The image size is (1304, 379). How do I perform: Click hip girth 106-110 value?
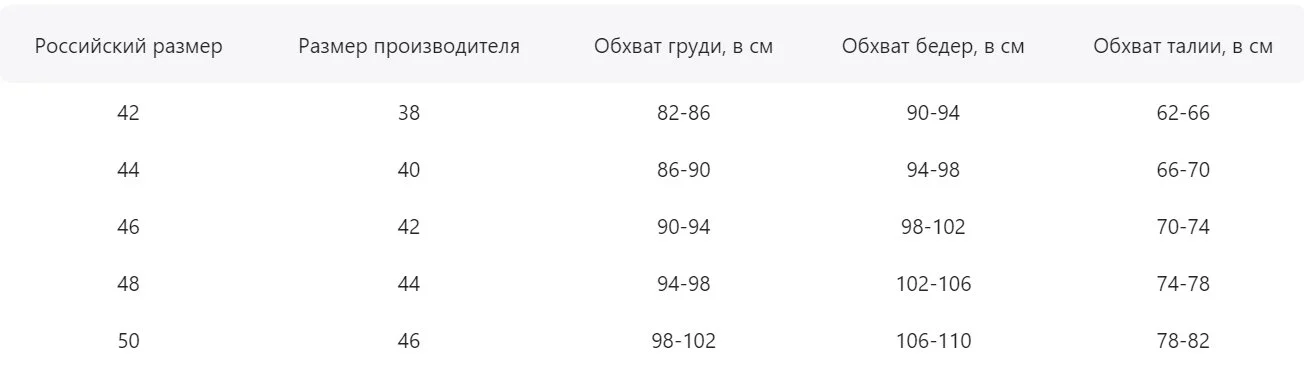pyautogui.click(x=933, y=341)
